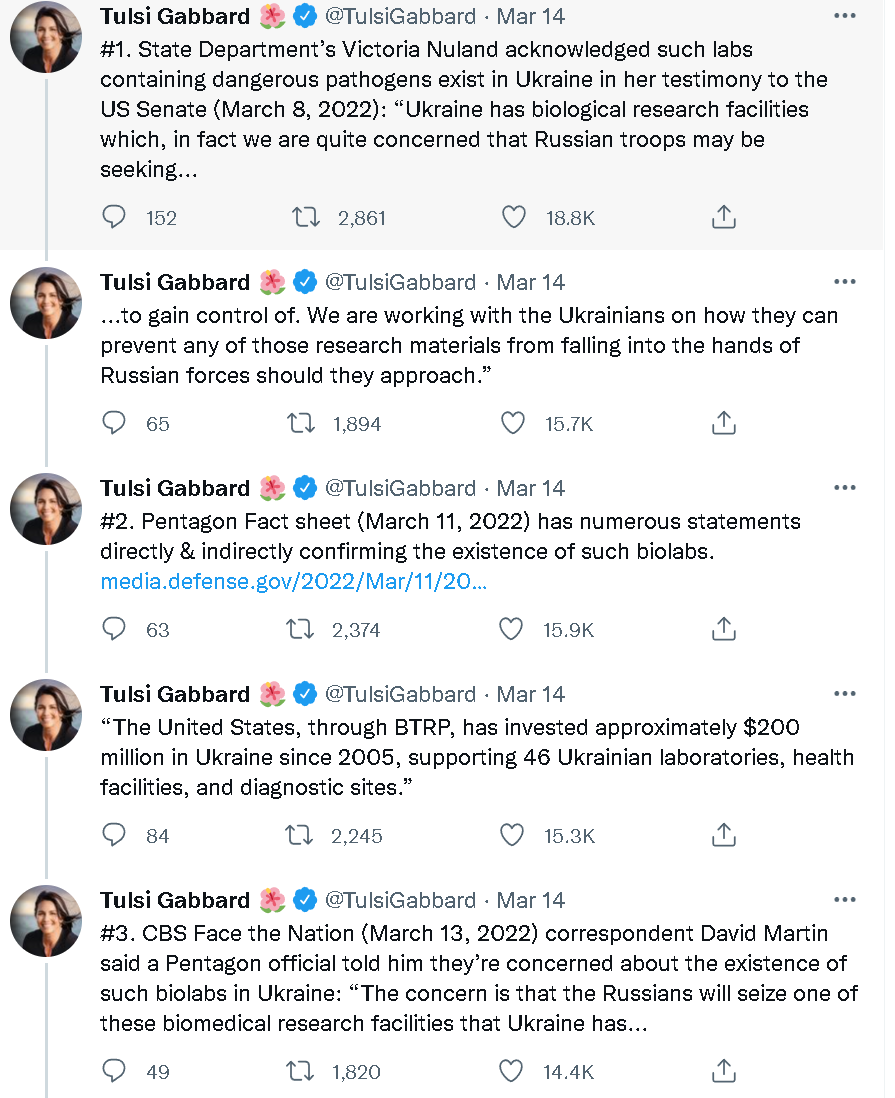Open more options on the #3 CBS tweet
This screenshot has width=895, height=1098.
click(x=845, y=900)
